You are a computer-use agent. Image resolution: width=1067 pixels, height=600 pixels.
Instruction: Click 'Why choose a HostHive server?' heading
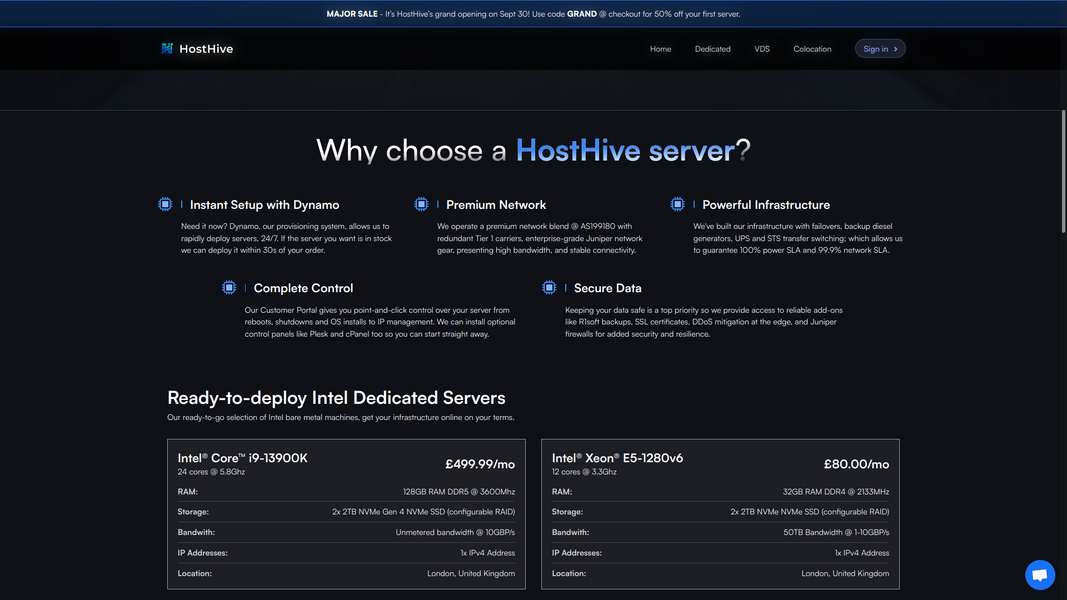[534, 150]
